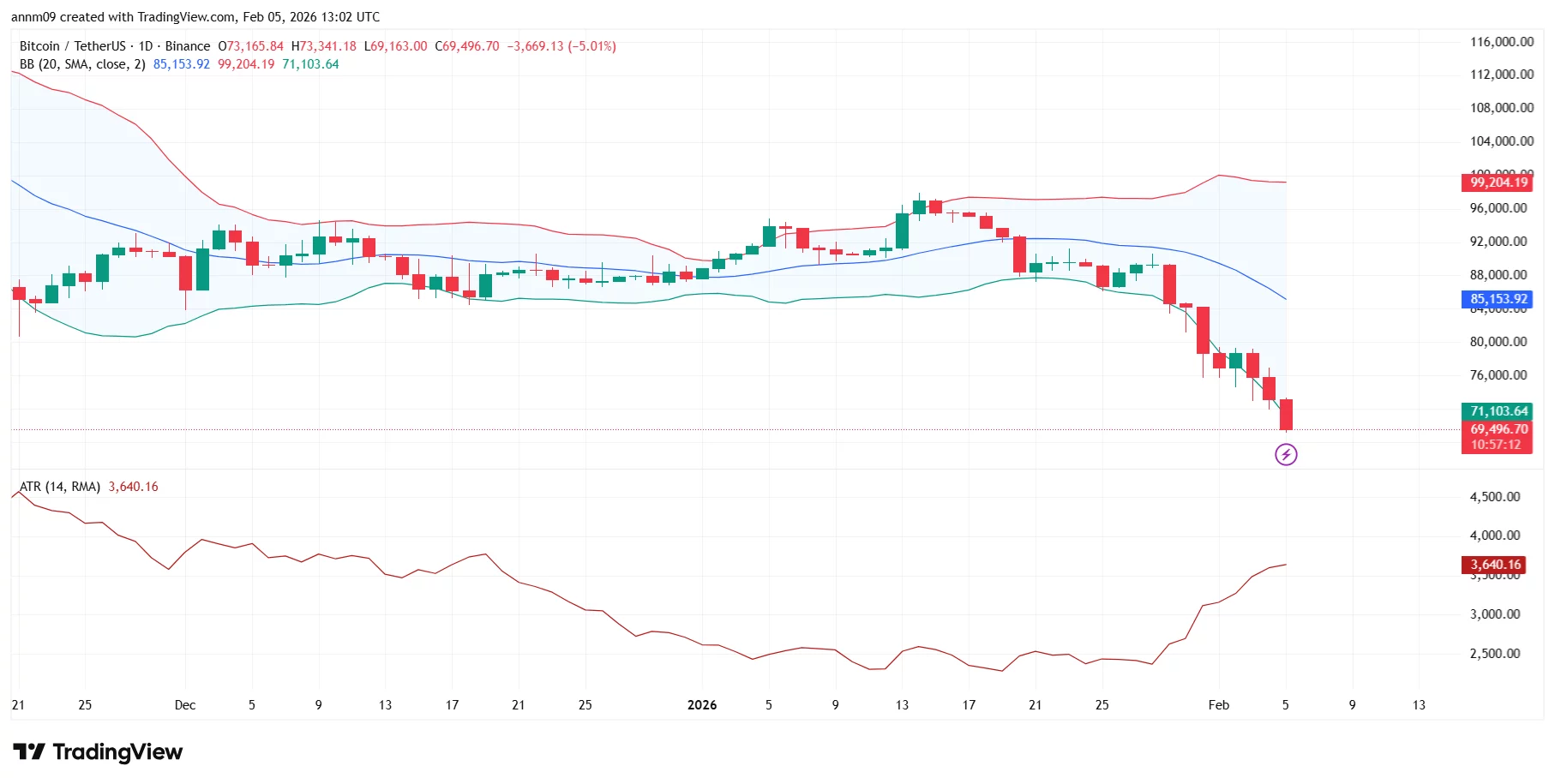This screenshot has height=784, width=1555.
Task: Toggle the countdown timer on the price label
Action: [x=1497, y=445]
